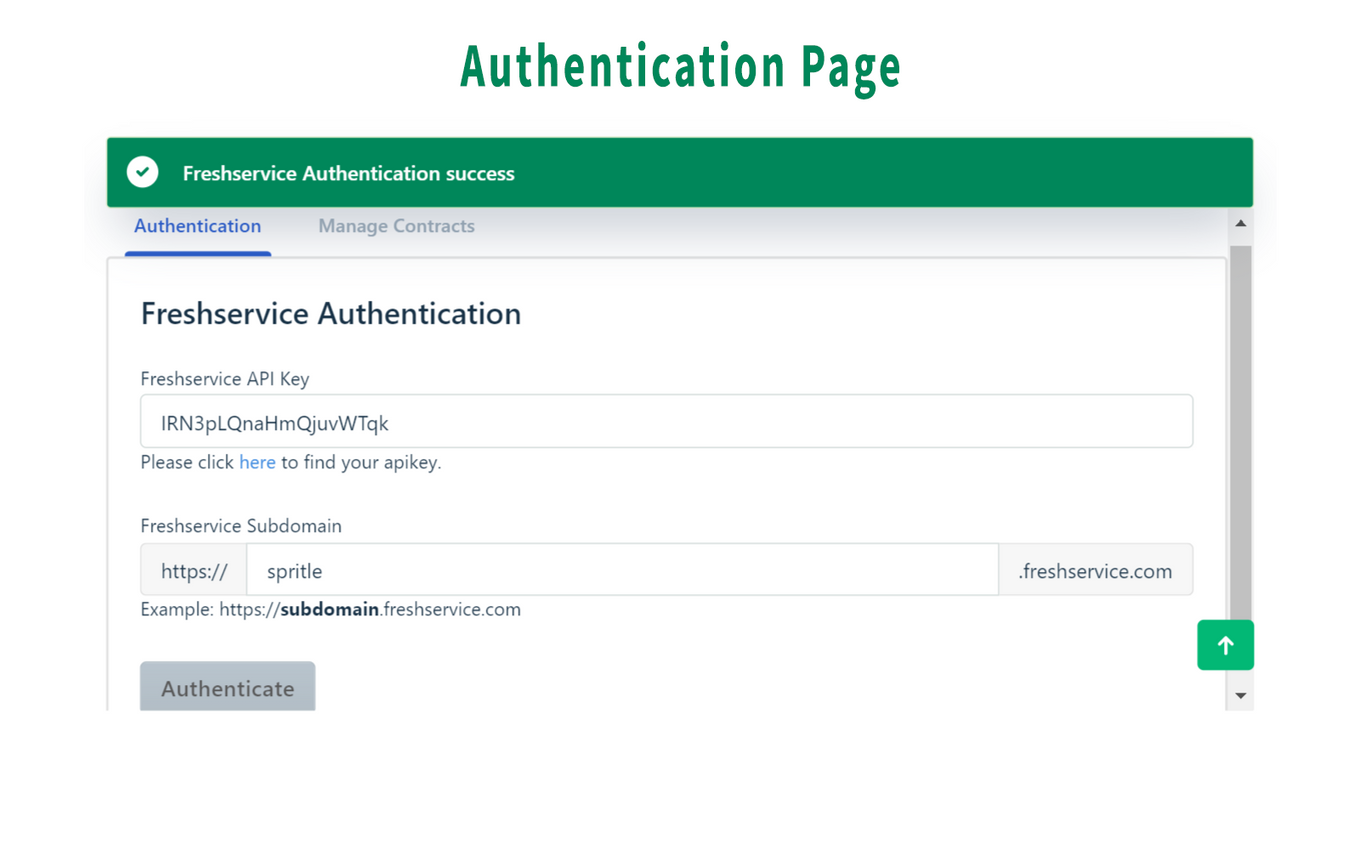1360x850 pixels.
Task: Switch to the Authentication tab
Action: coord(197,226)
